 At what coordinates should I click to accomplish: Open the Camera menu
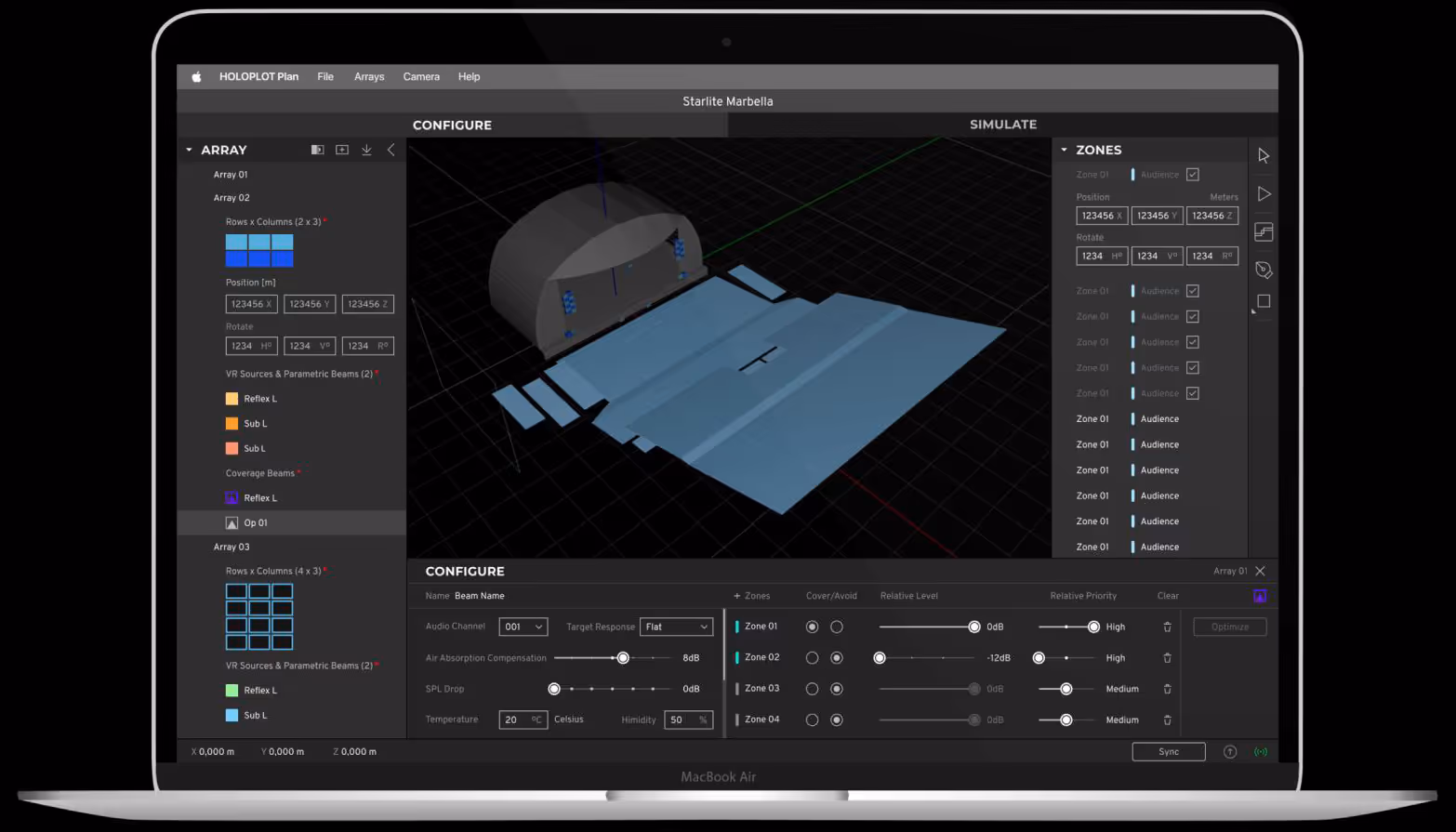tap(421, 77)
